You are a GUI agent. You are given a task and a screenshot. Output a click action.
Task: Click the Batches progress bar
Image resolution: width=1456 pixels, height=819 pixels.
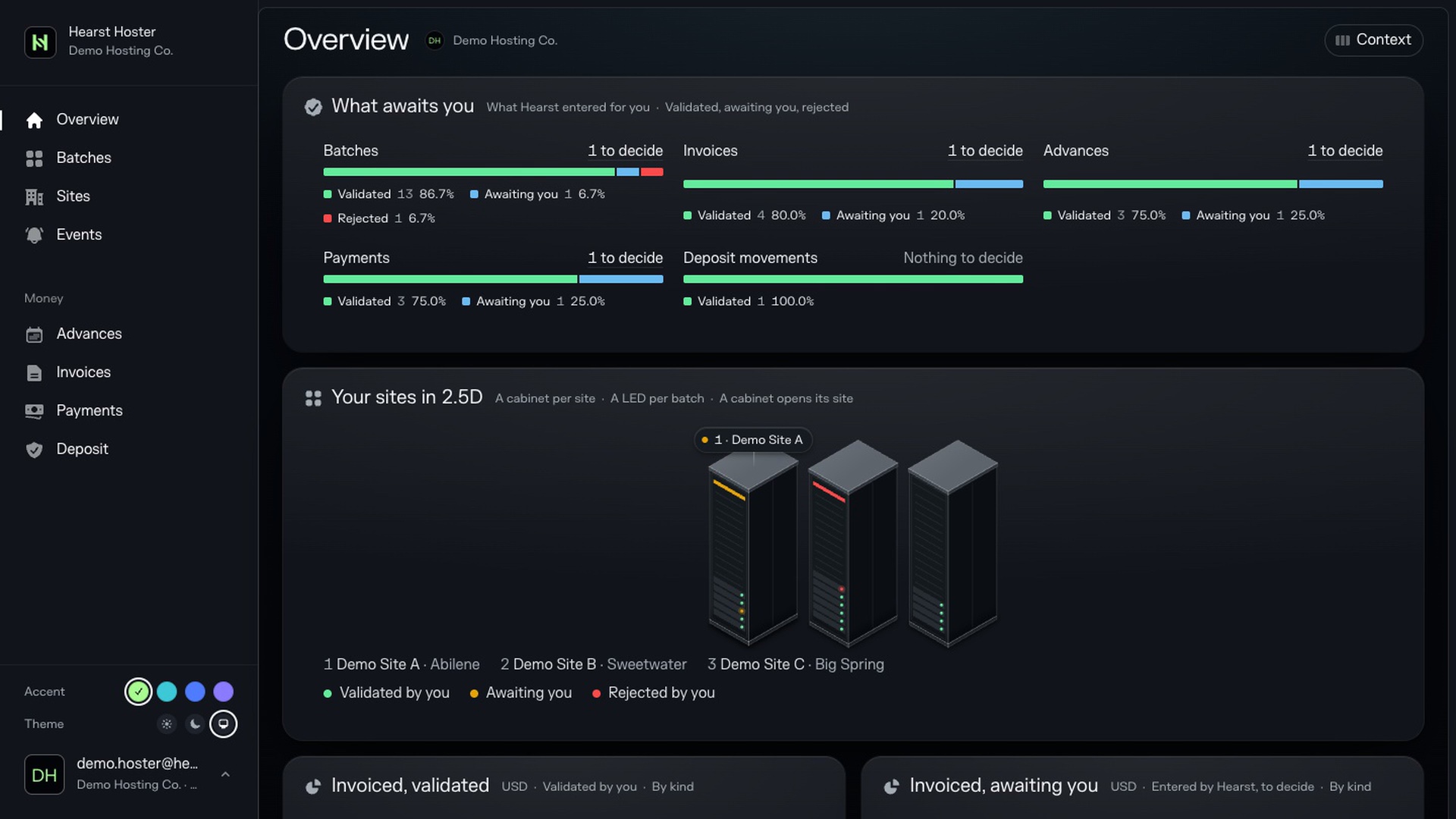pyautogui.click(x=493, y=172)
